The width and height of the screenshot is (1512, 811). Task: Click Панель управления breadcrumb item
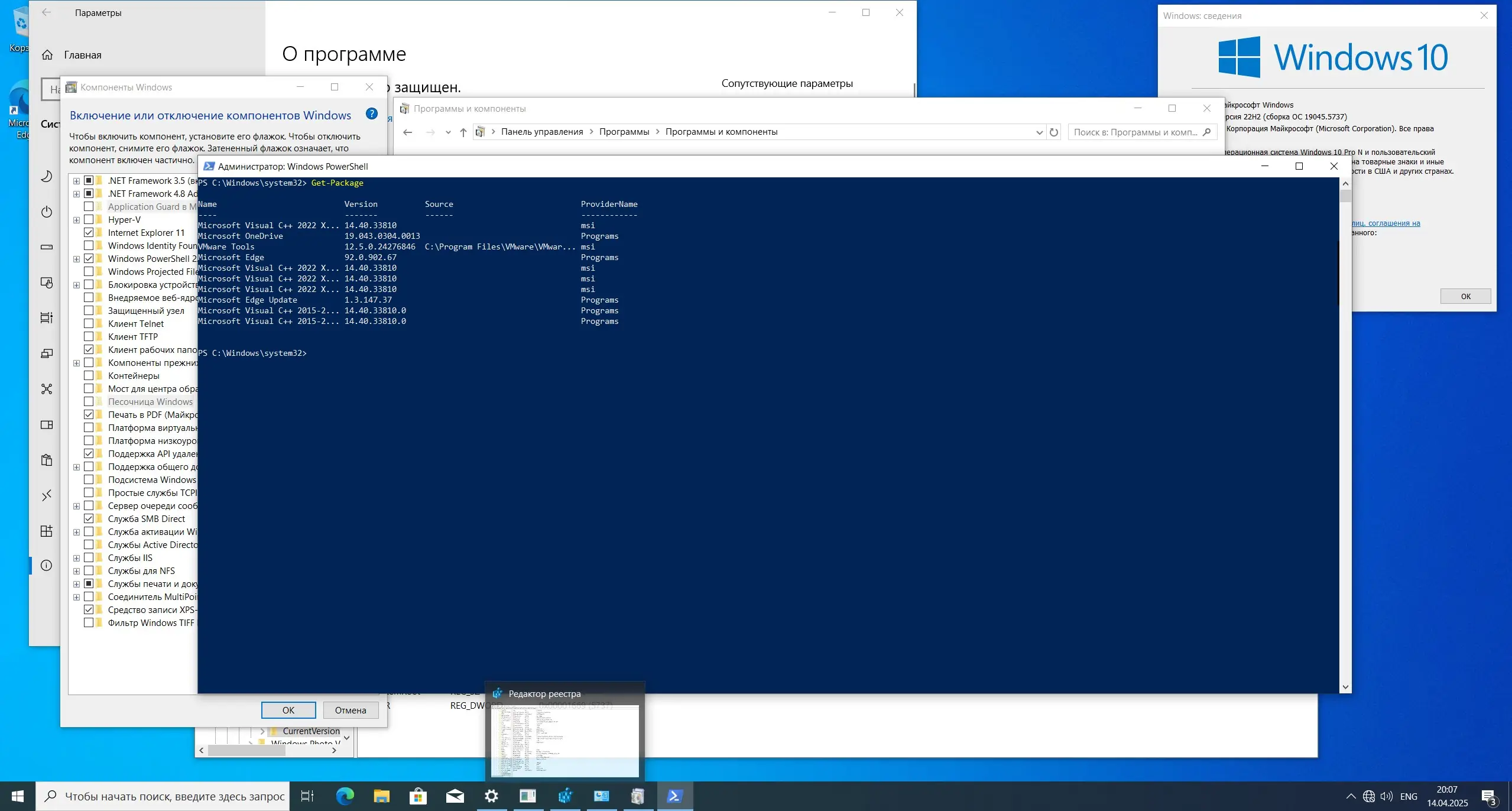click(x=541, y=132)
